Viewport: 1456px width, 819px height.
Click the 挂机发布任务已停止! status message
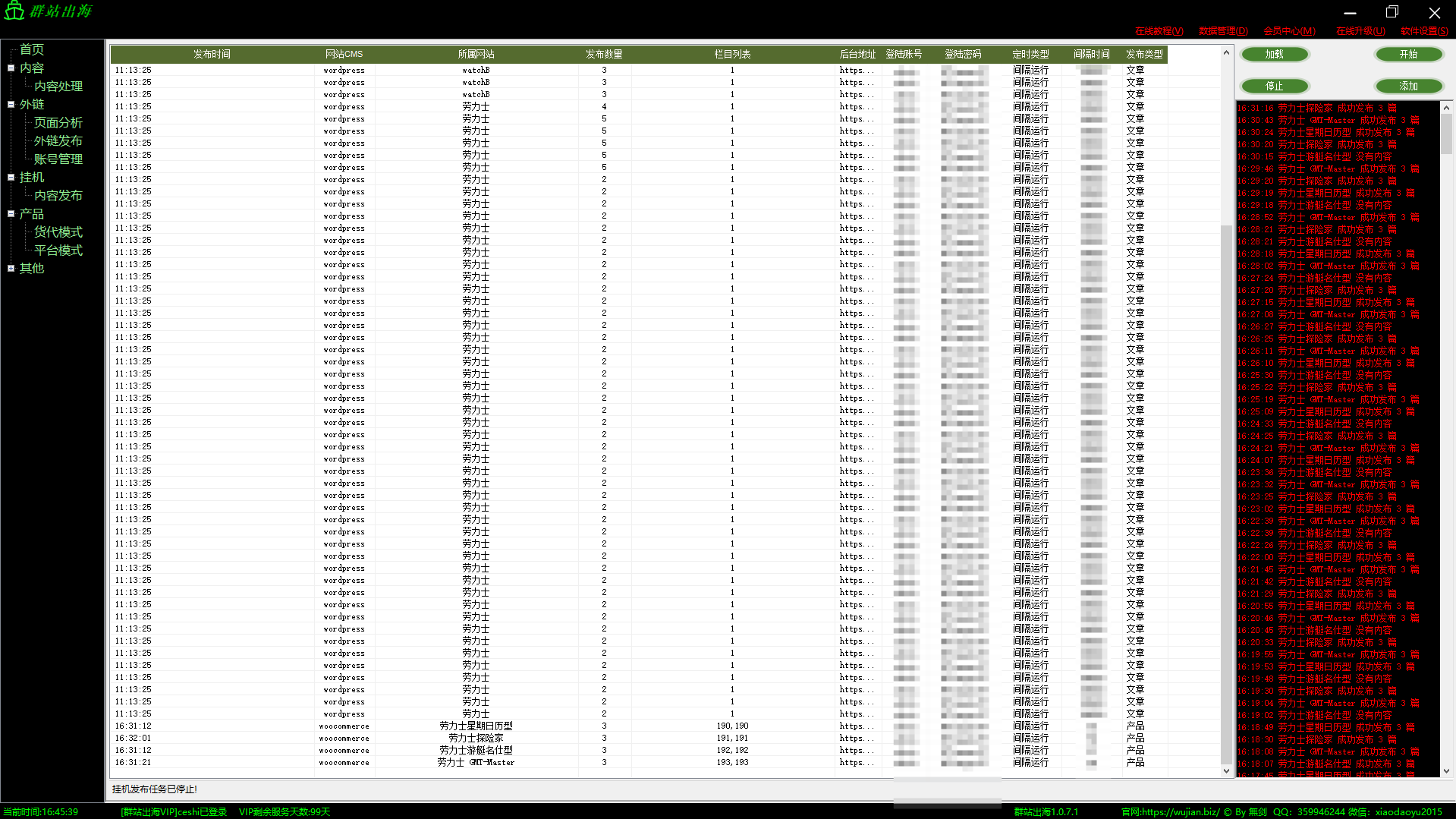tap(155, 789)
